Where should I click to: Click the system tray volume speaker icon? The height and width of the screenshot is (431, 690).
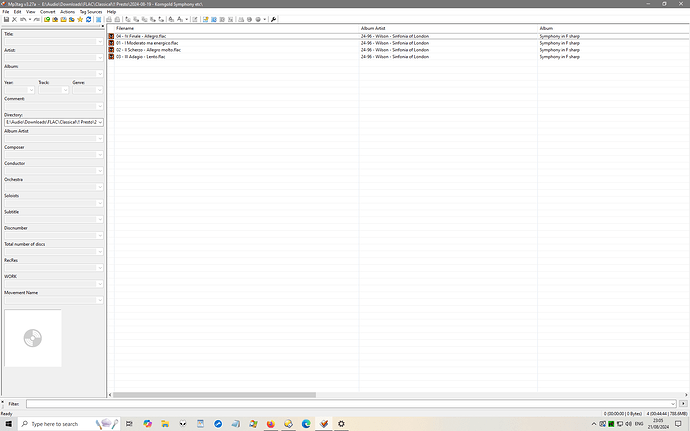(628, 424)
